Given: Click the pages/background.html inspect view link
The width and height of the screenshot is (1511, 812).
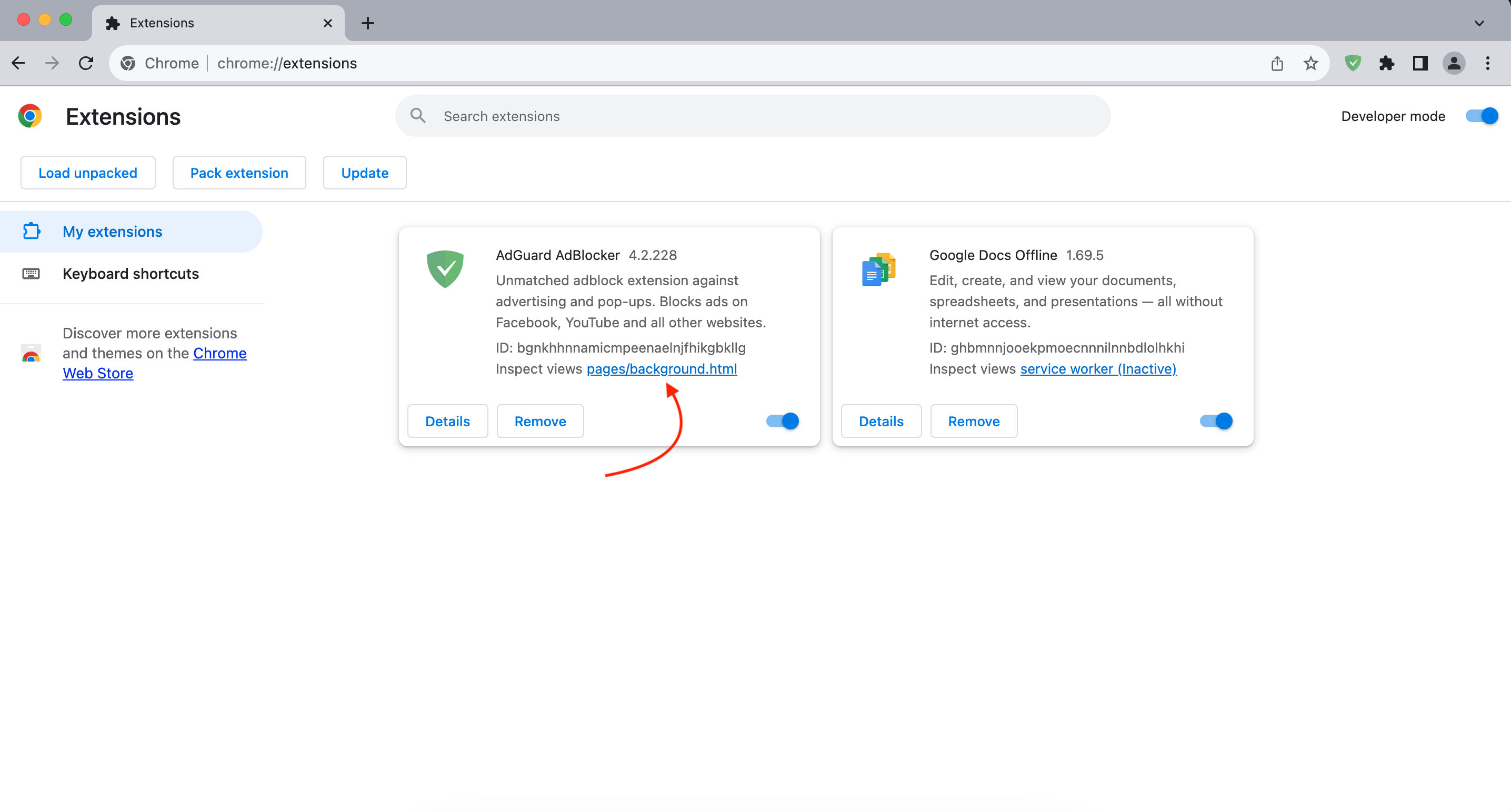Looking at the screenshot, I should [661, 368].
